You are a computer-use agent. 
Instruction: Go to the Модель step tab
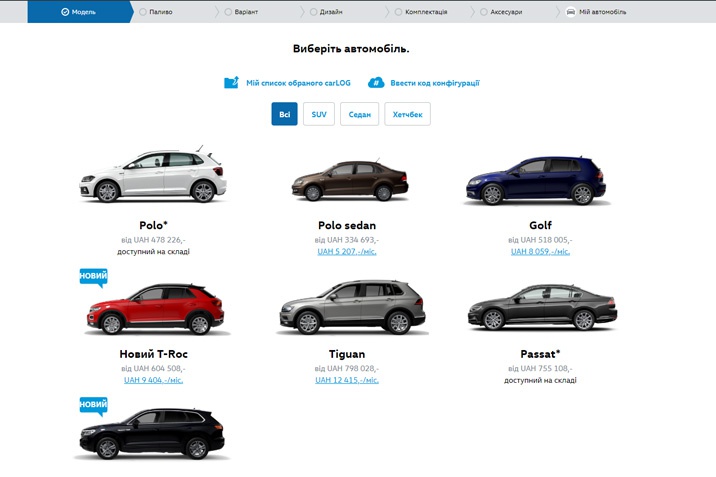(x=80, y=12)
